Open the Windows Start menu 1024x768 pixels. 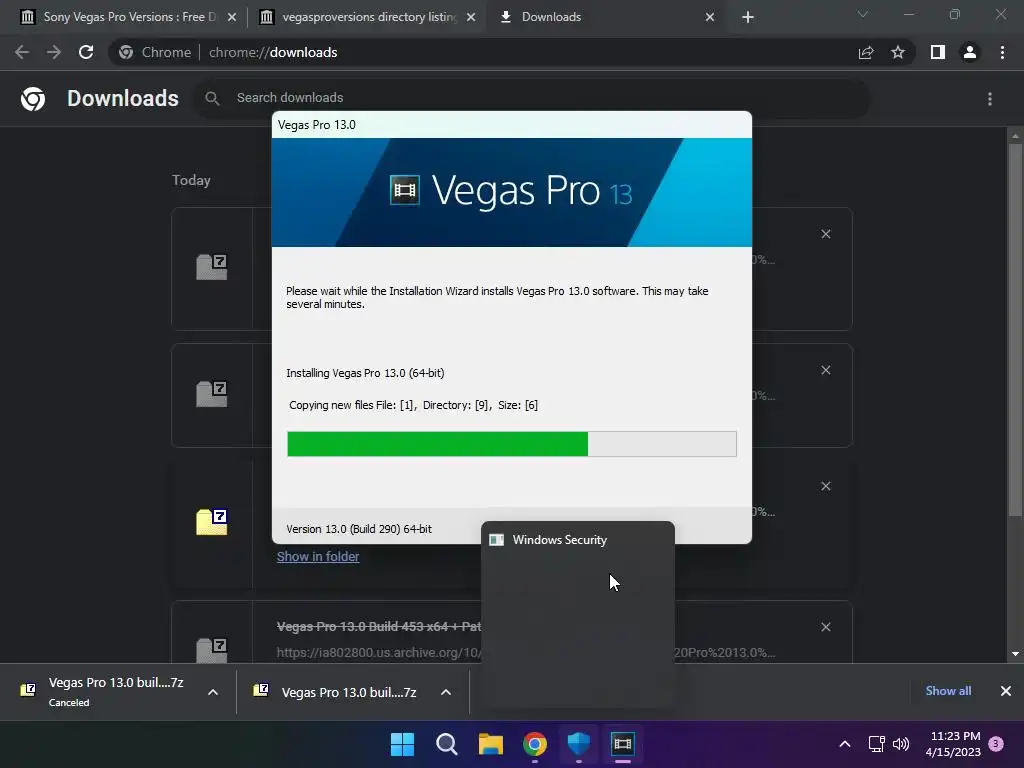[x=402, y=744]
